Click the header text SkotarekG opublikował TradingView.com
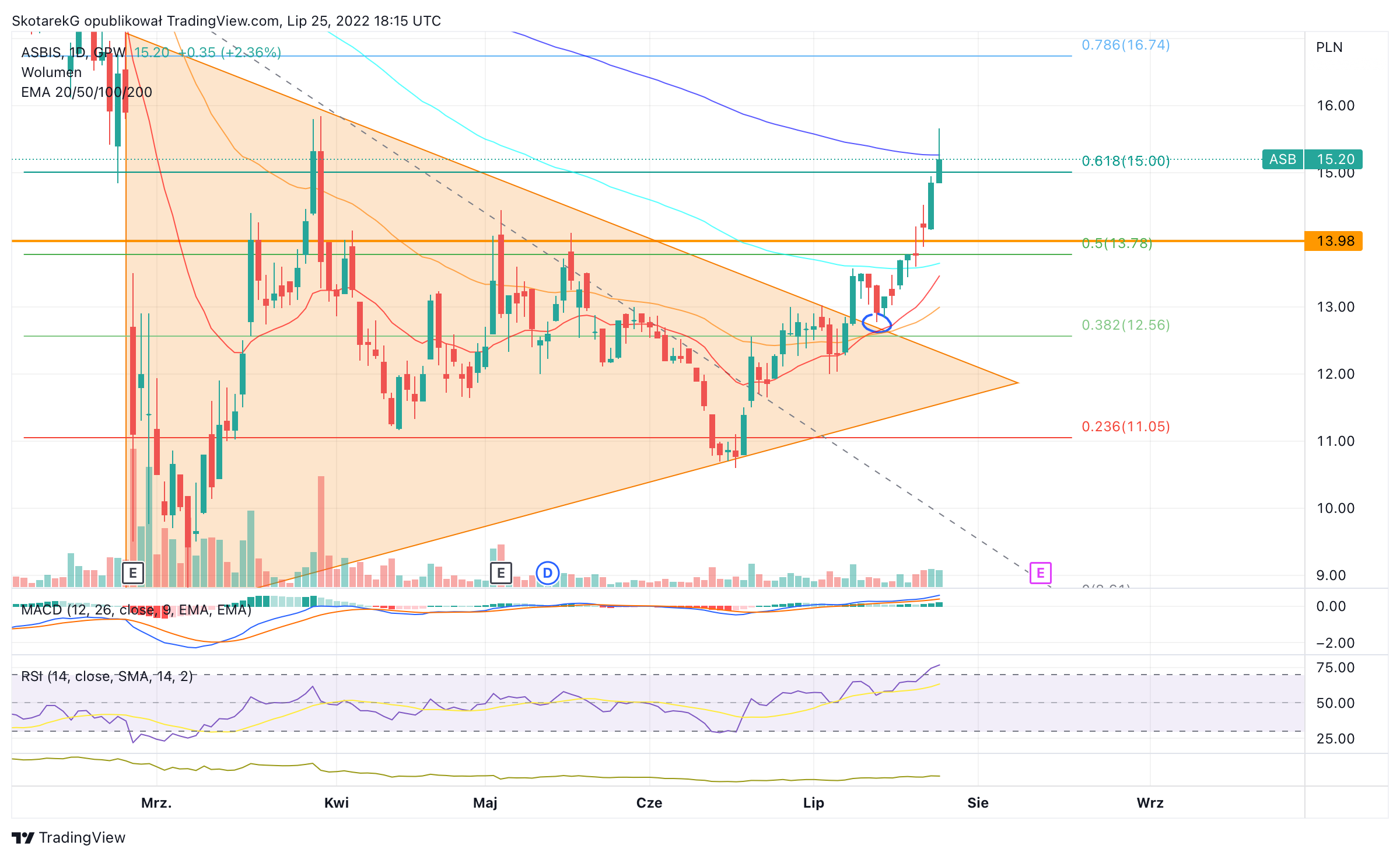1400x859 pixels. [x=145, y=21]
